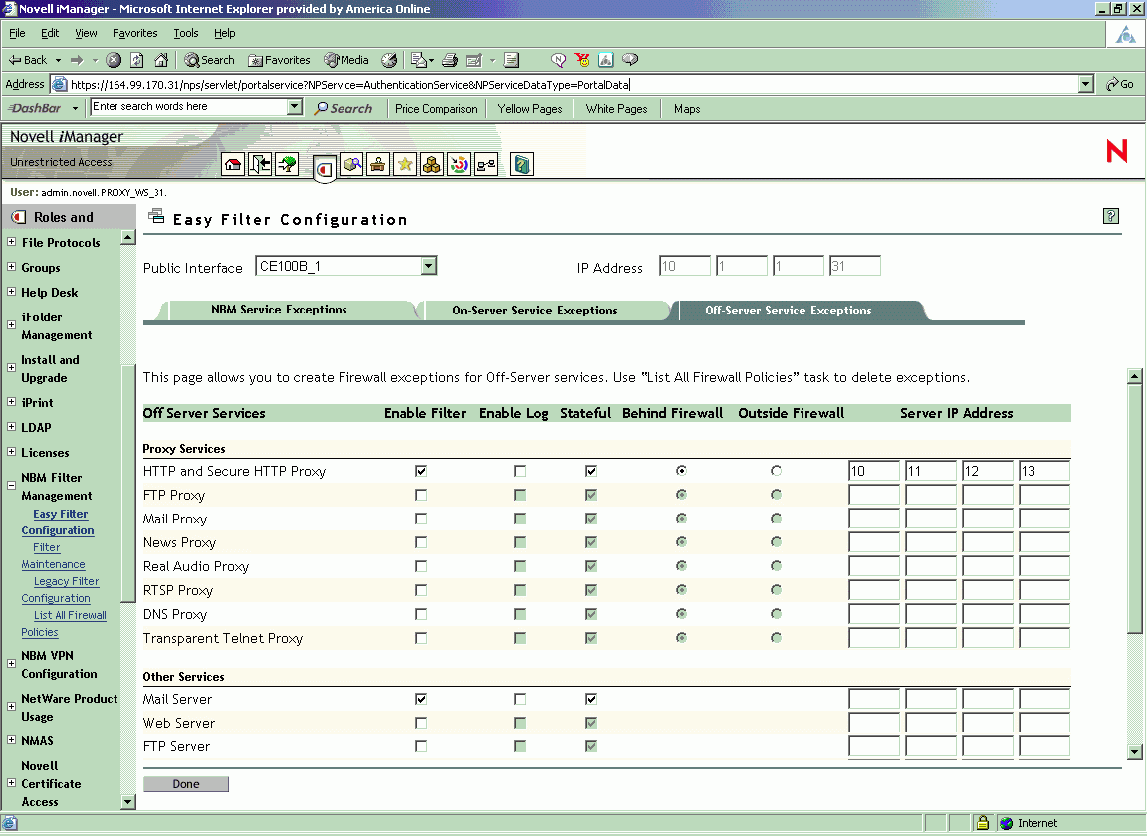Image resolution: width=1147 pixels, height=836 pixels.
Task: Open the View Objects magnifier icon
Action: pyautogui.click(x=351, y=164)
